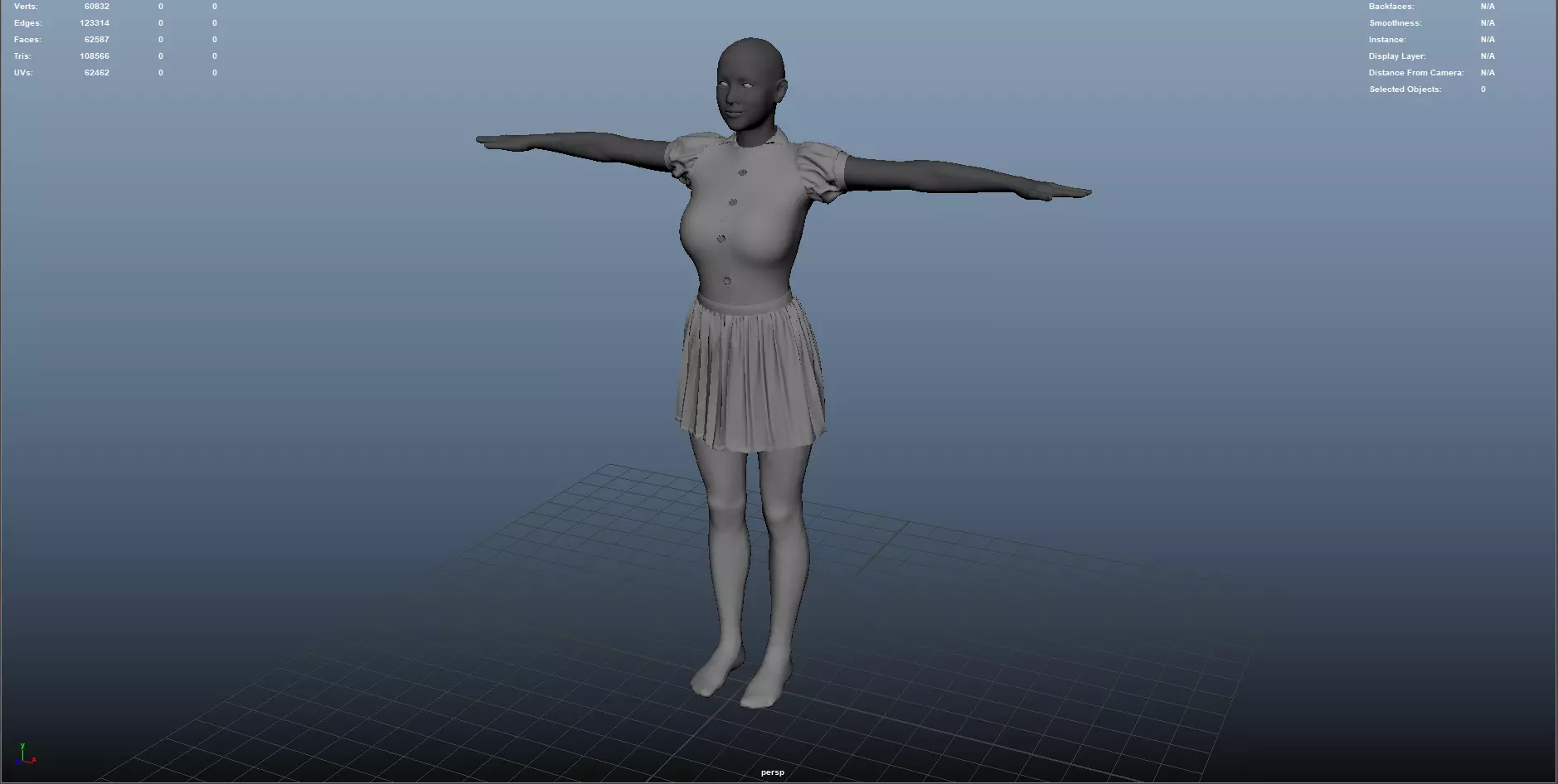Click the Selected Objects value 0
The image size is (1558, 784).
point(1483,90)
